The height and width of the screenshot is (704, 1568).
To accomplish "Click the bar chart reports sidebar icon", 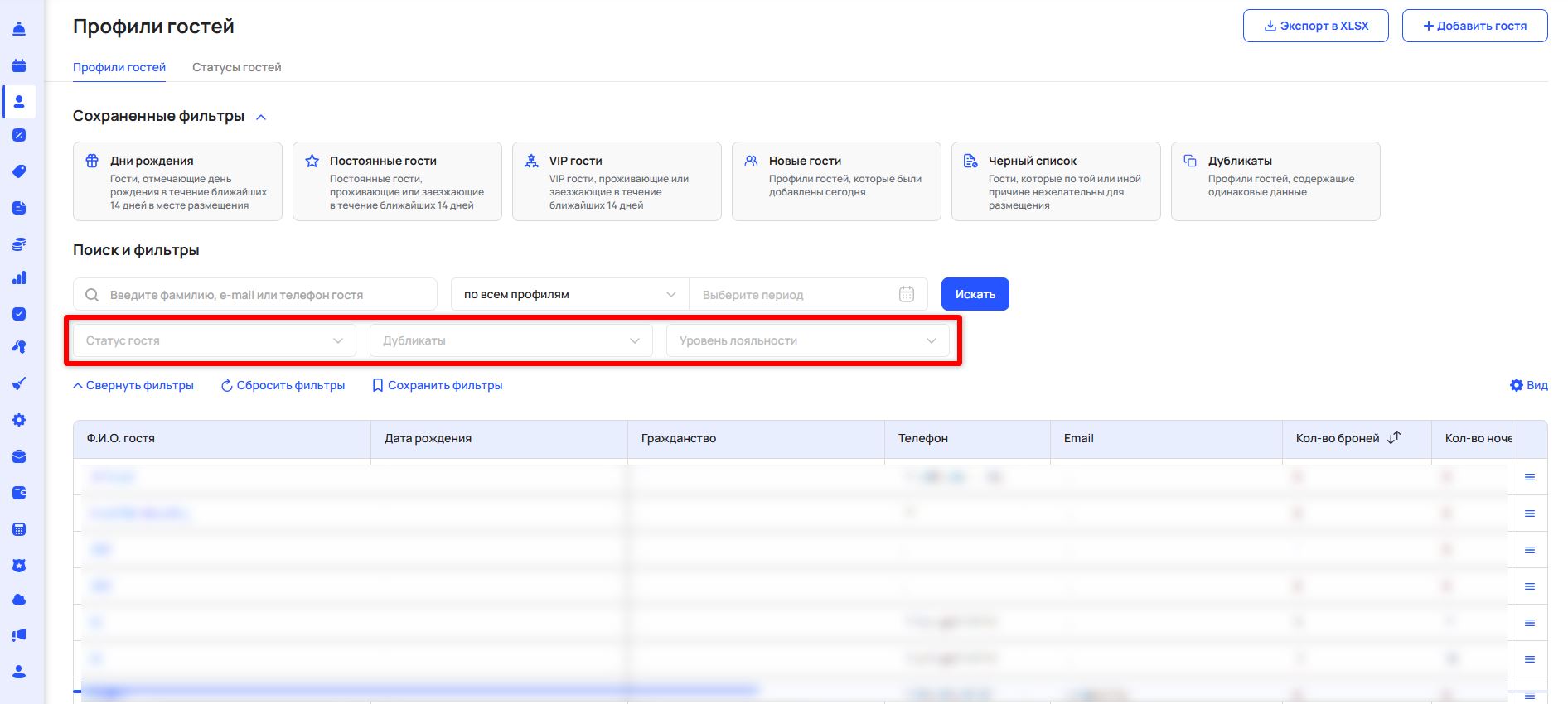I will [x=19, y=277].
